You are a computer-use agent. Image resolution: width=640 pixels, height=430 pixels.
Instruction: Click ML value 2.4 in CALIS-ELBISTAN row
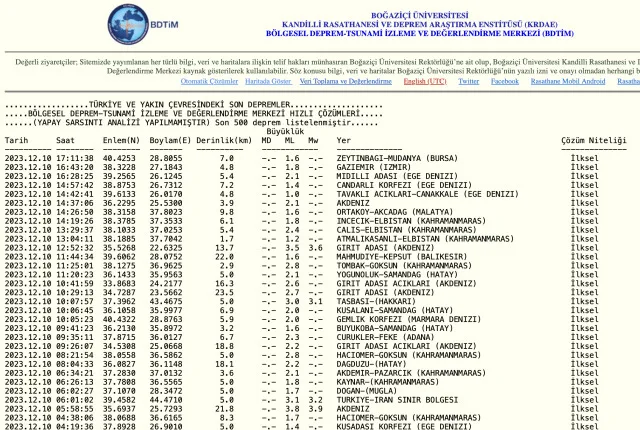(x=292, y=230)
